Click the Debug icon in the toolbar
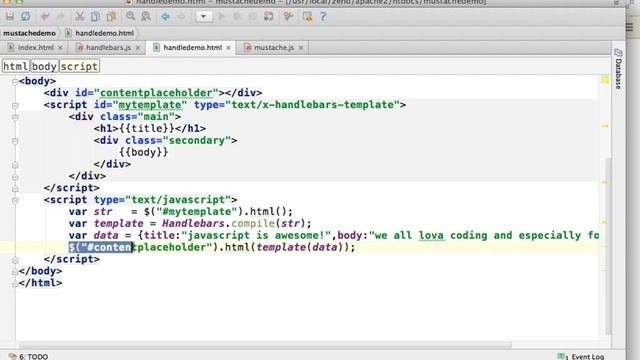This screenshot has width=640, height=360. (x=237, y=16)
